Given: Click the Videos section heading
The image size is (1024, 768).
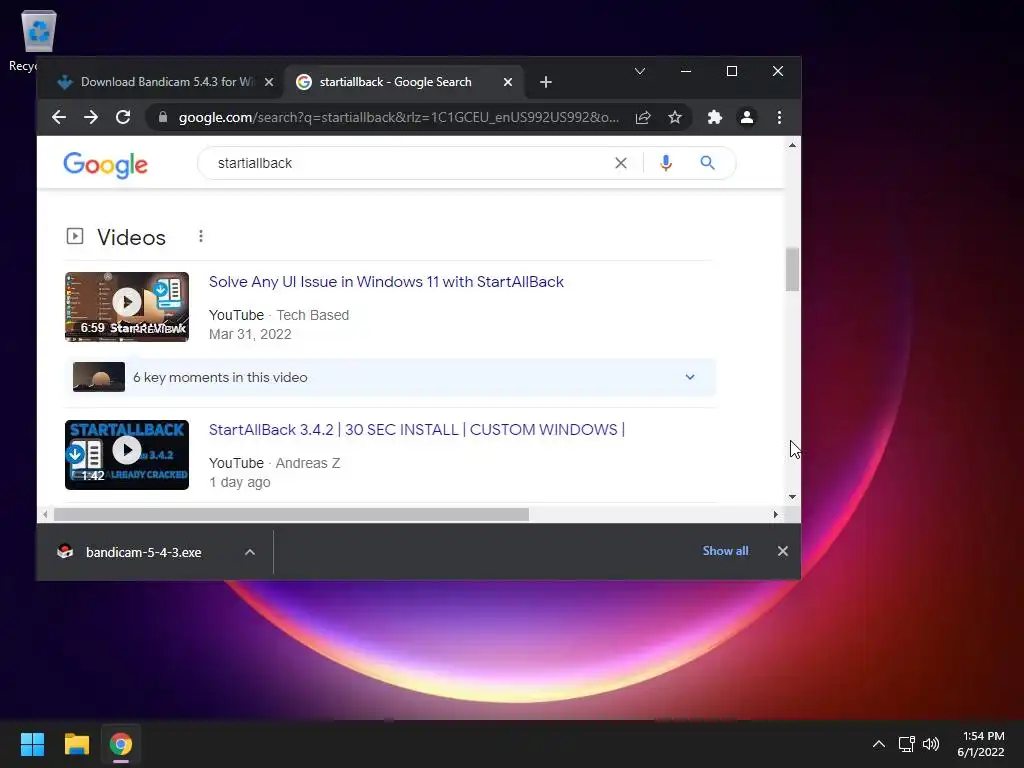Looking at the screenshot, I should (131, 238).
